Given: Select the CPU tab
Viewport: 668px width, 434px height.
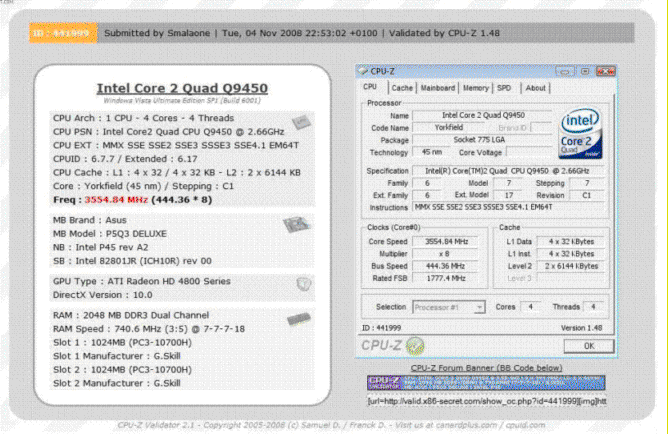Looking at the screenshot, I should point(370,87).
